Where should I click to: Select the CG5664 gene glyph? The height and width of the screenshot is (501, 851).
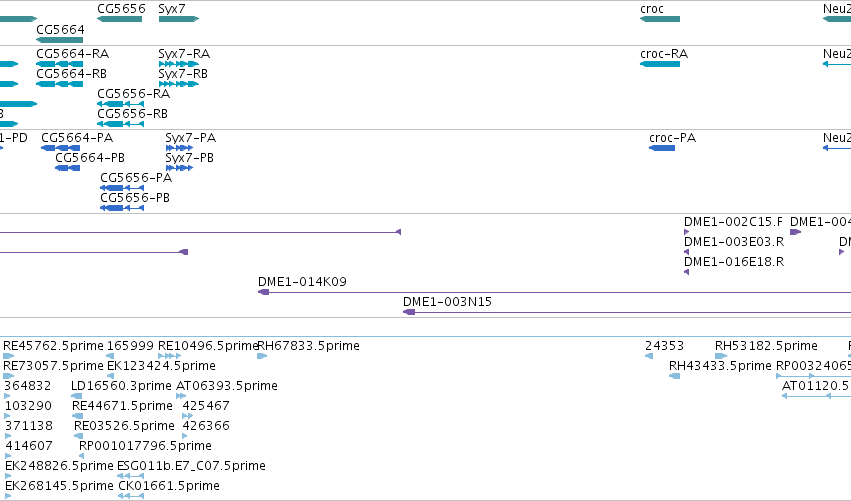point(60,40)
